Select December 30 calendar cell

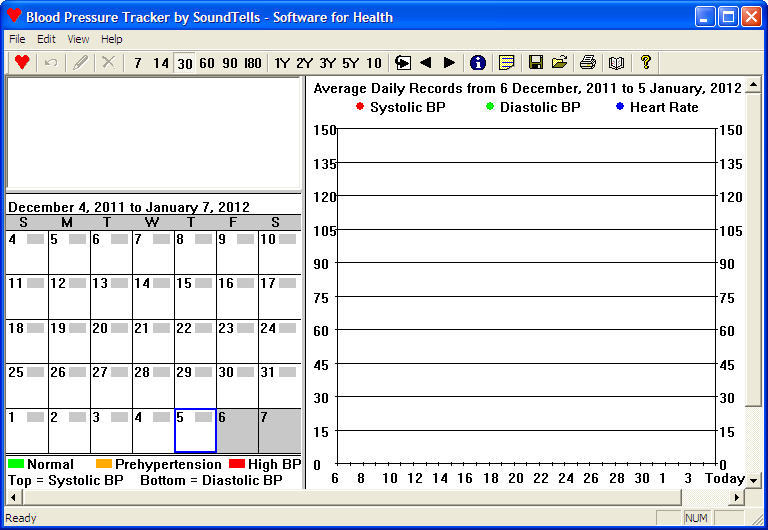coord(238,385)
